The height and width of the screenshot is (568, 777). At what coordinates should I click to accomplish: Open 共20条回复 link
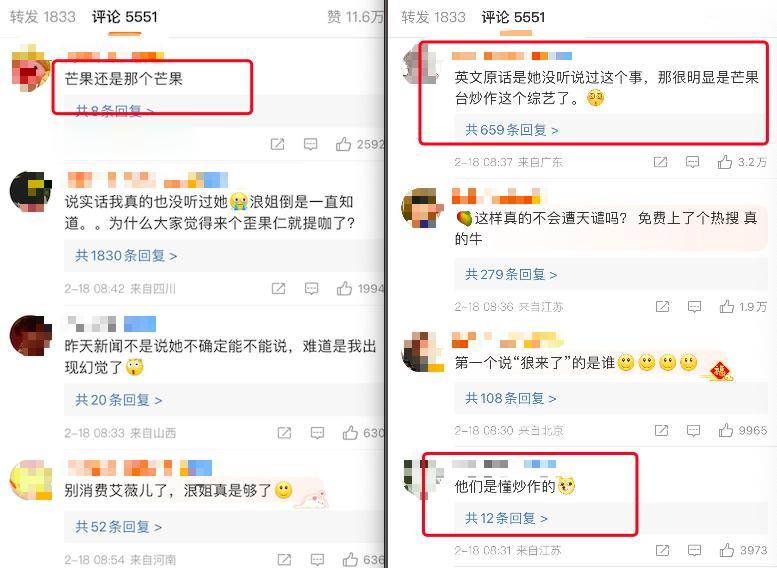click(x=118, y=399)
